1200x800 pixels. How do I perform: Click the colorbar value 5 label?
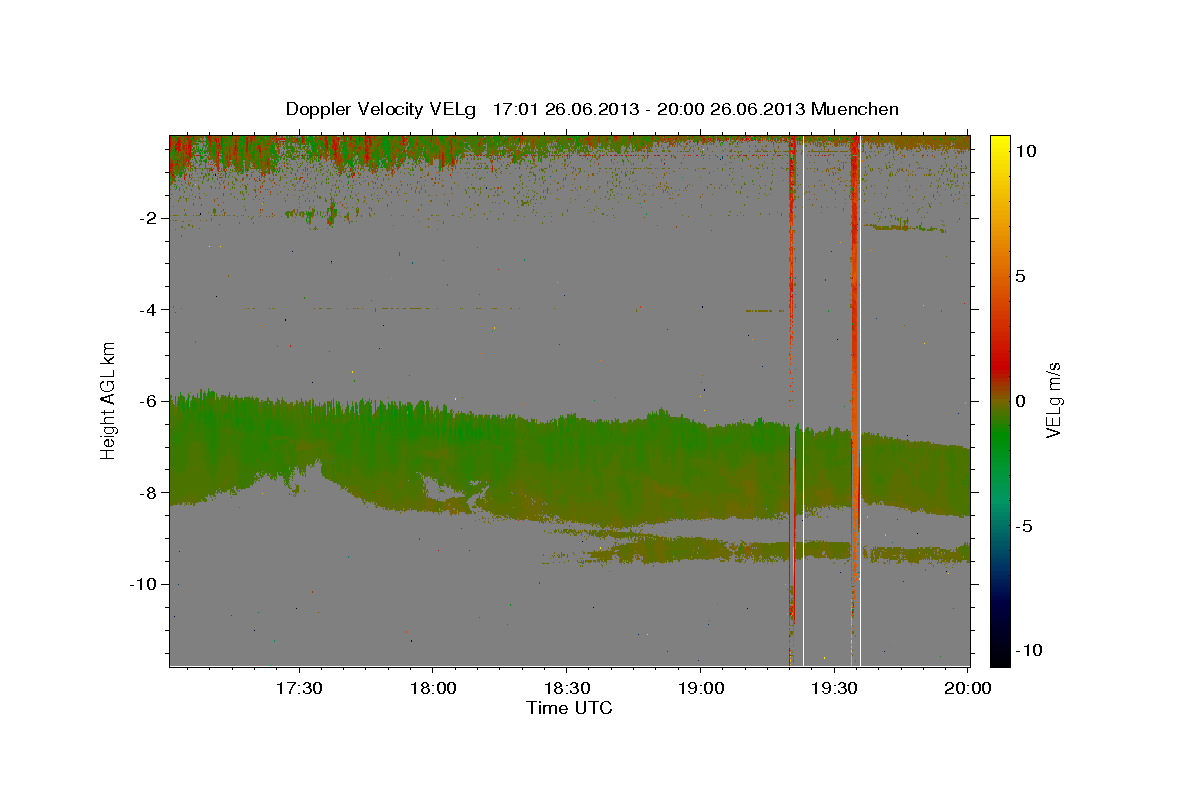[1021, 276]
